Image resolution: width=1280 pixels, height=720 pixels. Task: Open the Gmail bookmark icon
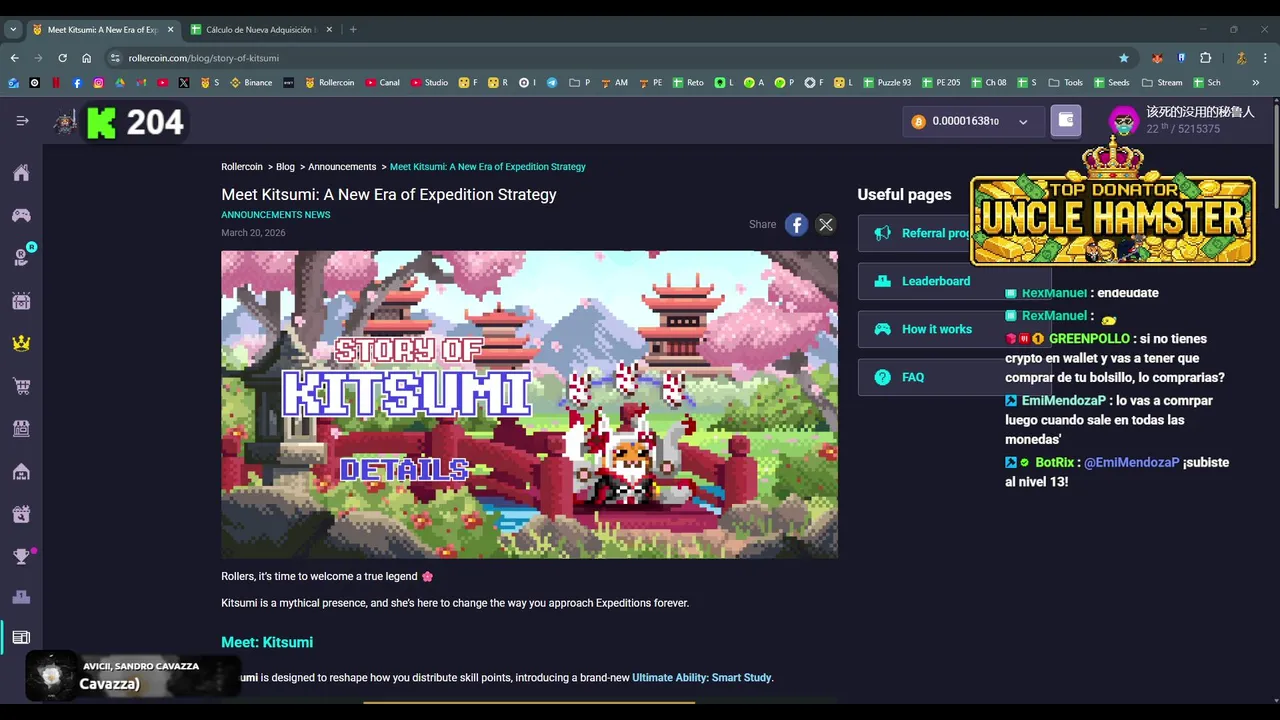click(141, 83)
